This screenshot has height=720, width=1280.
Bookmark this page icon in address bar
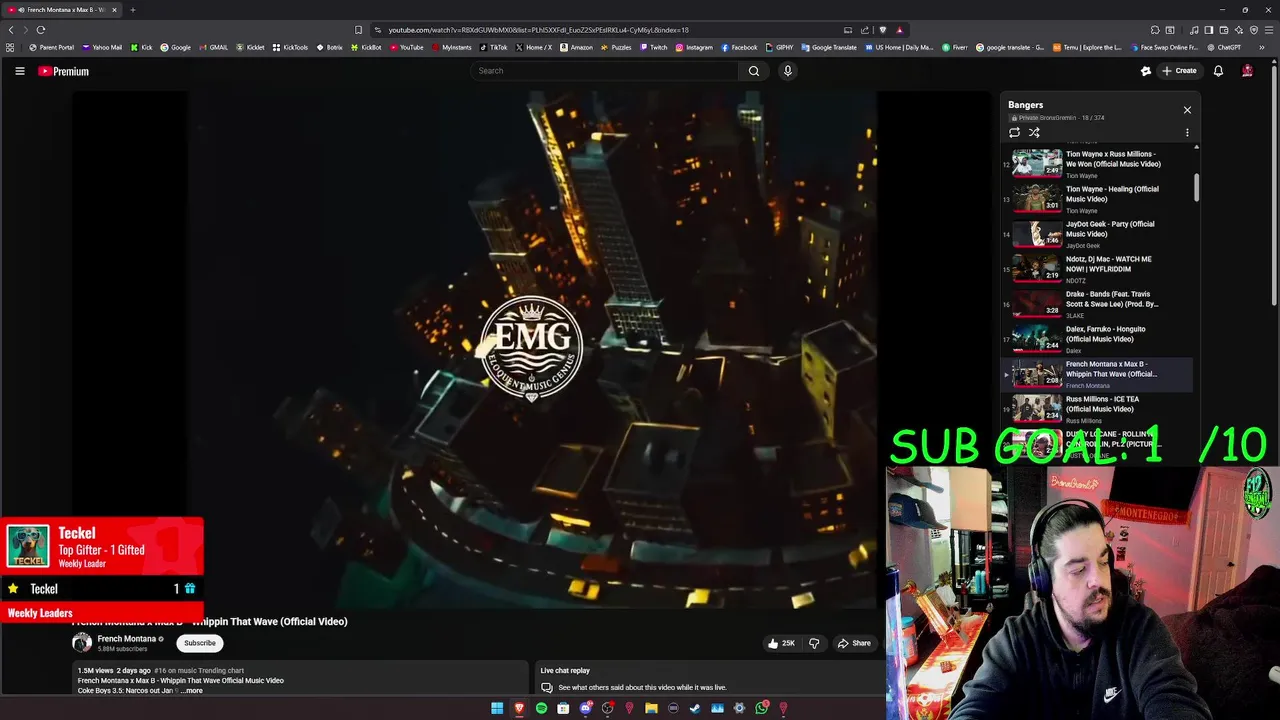pos(358,30)
